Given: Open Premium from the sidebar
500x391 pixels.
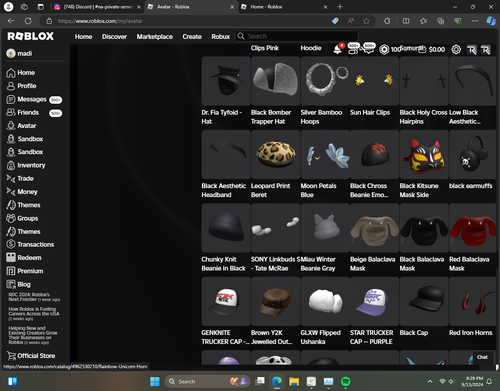Looking at the screenshot, I should pyautogui.click(x=25, y=271).
